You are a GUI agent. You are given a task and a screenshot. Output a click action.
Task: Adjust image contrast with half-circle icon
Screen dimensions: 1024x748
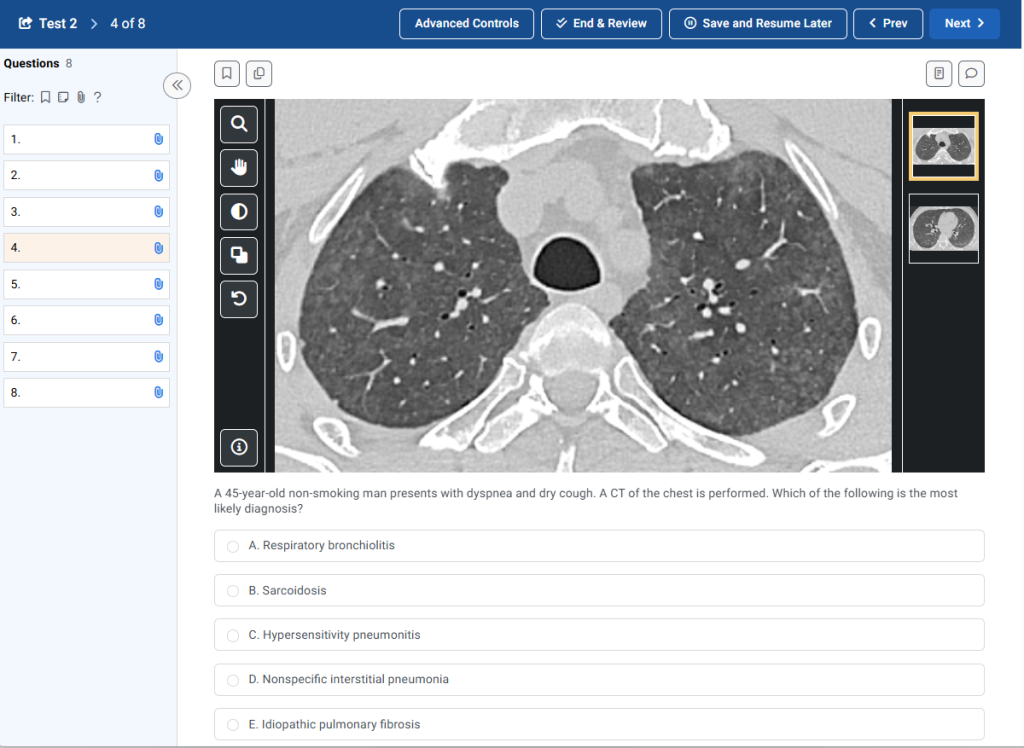click(x=239, y=212)
